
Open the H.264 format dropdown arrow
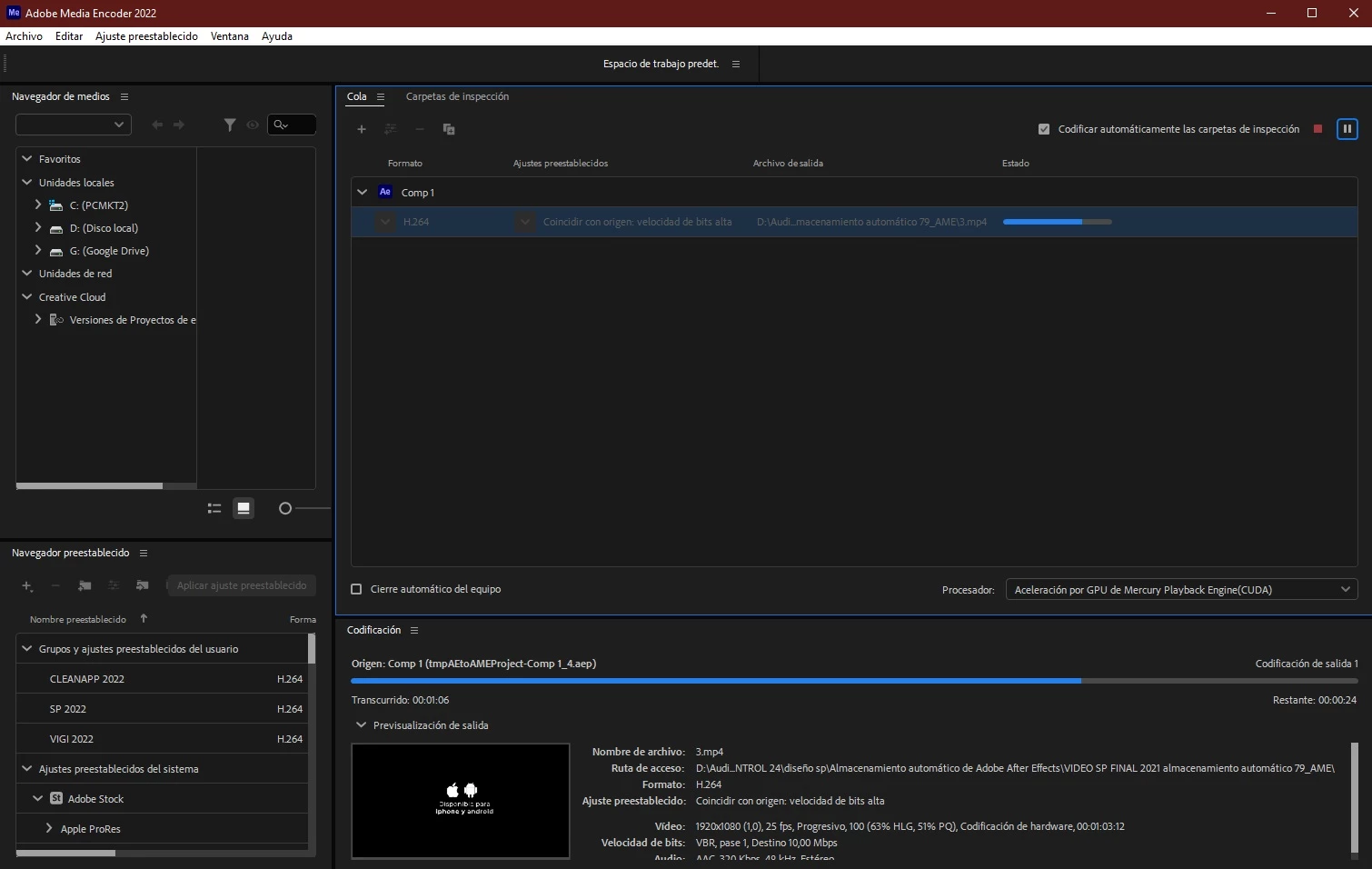pos(385,222)
